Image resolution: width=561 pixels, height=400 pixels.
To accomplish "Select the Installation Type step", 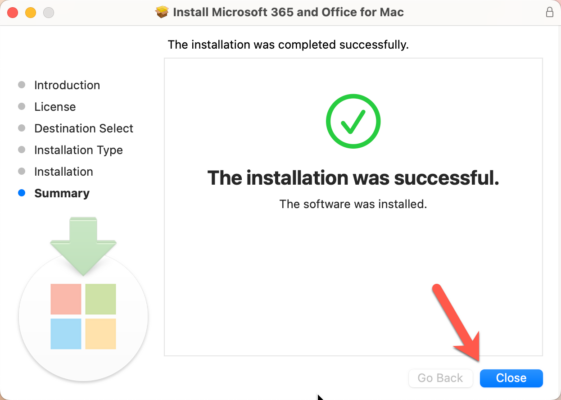I will point(78,150).
